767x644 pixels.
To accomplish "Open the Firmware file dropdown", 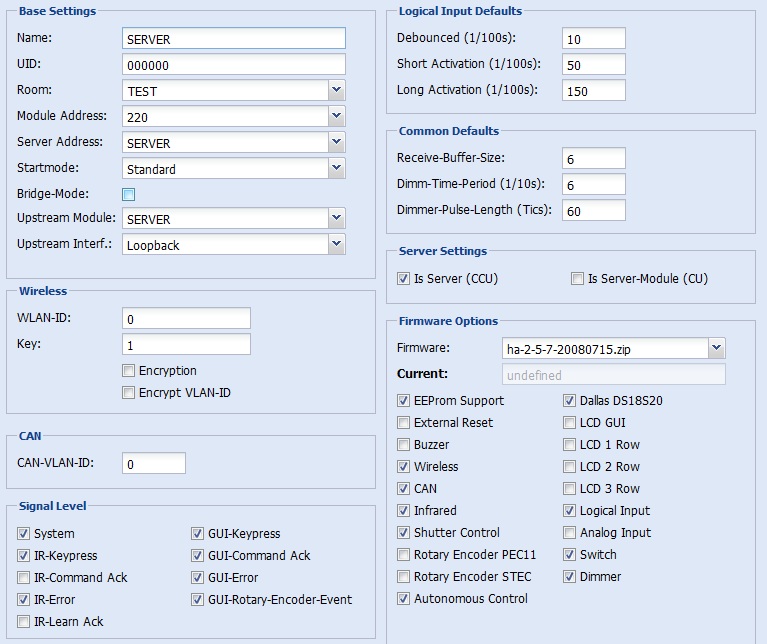I will tap(716, 348).
